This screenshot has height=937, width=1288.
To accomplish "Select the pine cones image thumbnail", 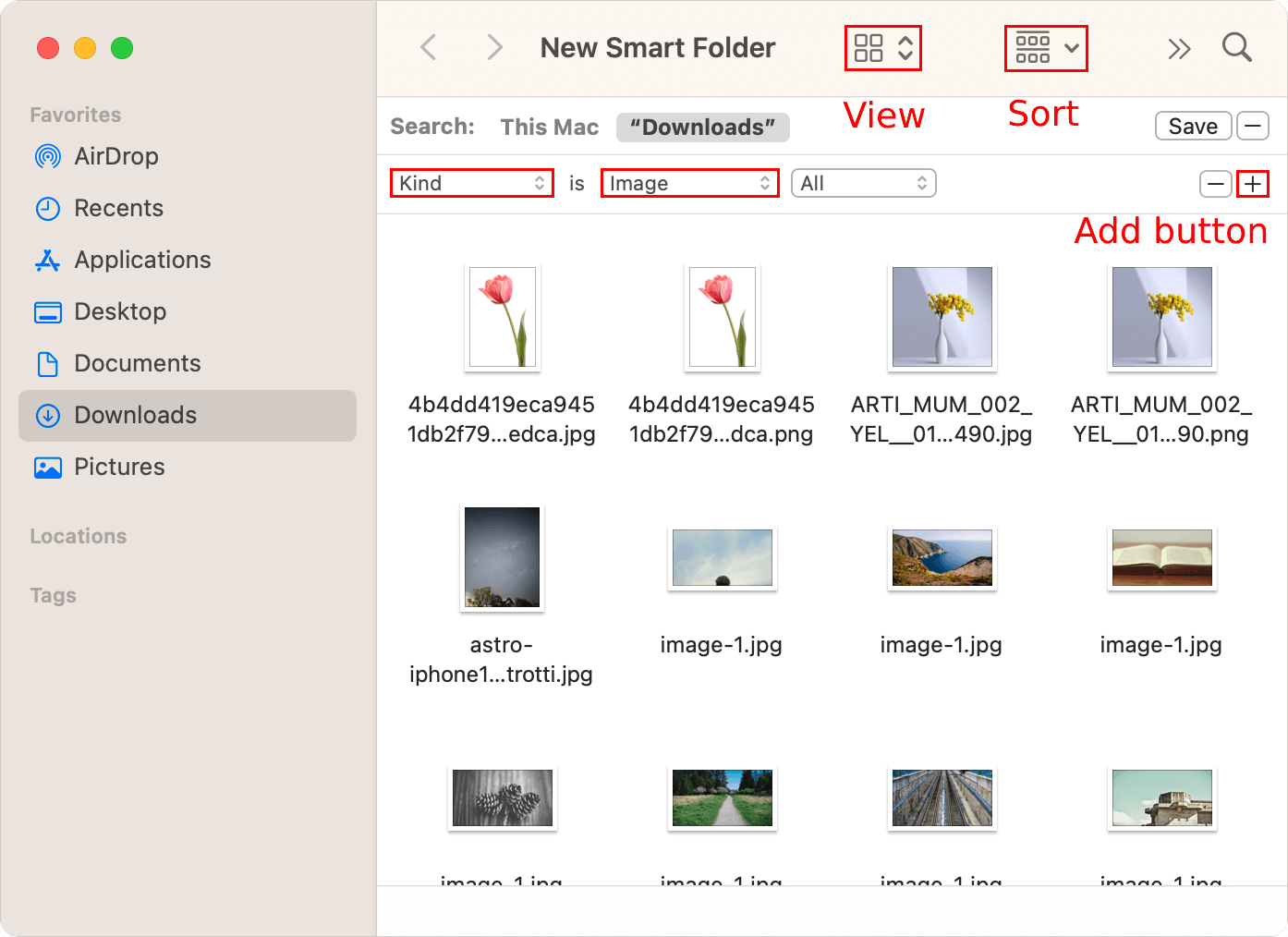I will point(503,798).
